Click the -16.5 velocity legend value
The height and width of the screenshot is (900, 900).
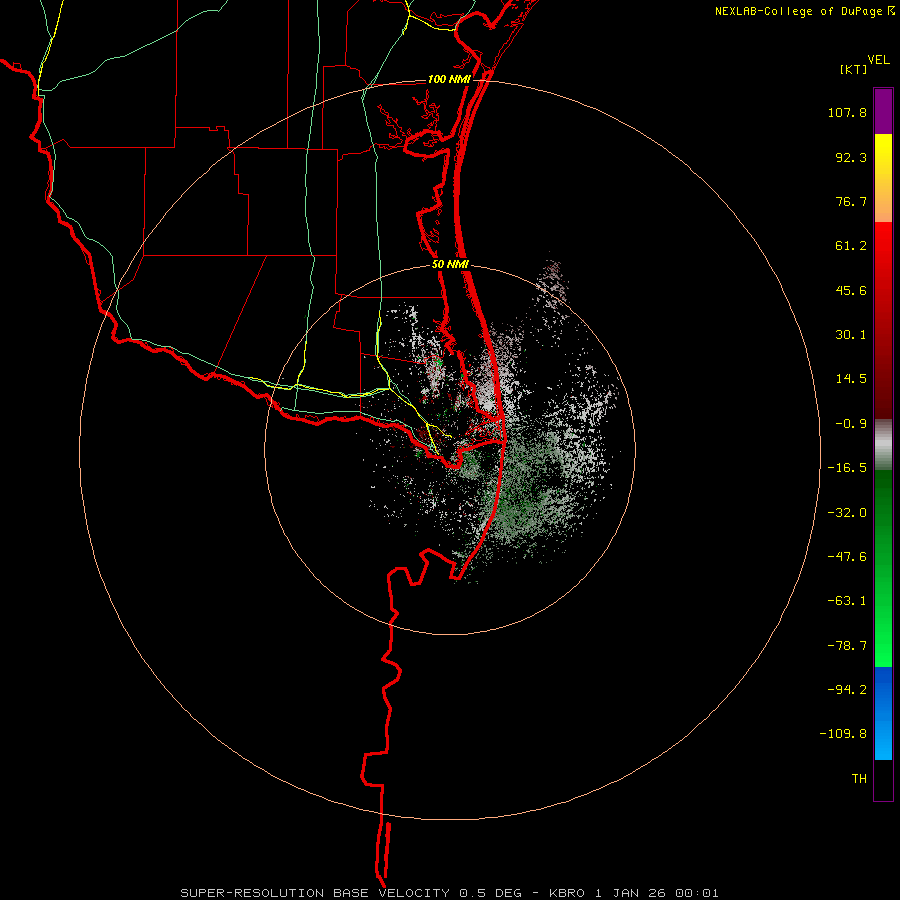coord(847,468)
